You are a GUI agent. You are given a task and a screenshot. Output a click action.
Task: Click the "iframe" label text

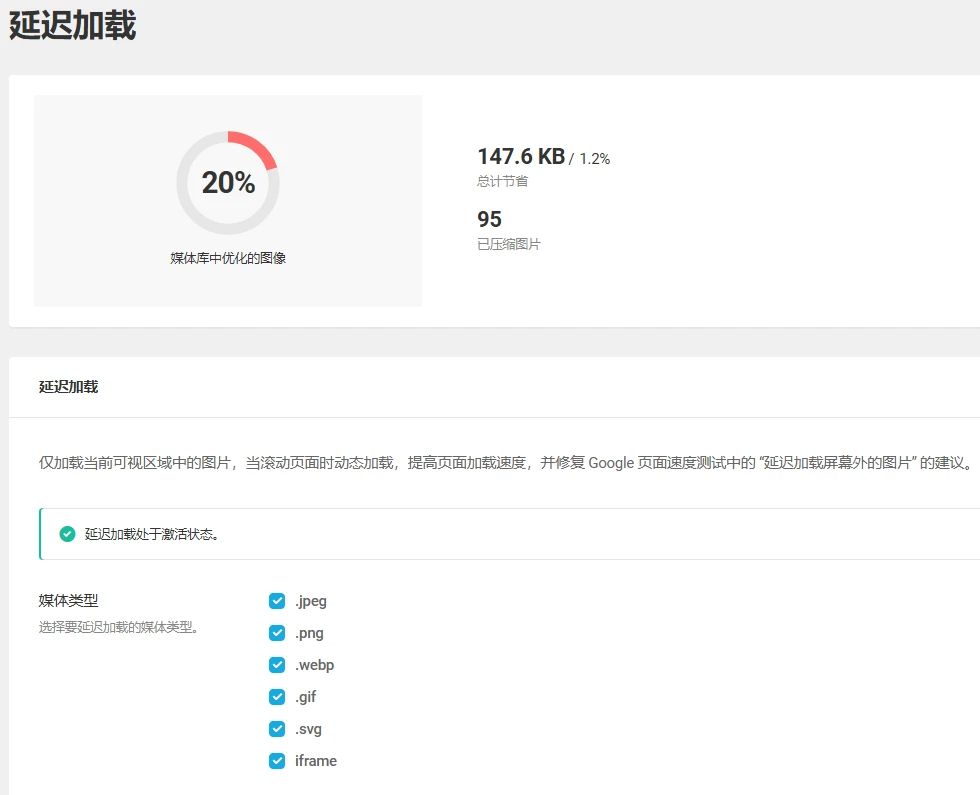point(315,761)
